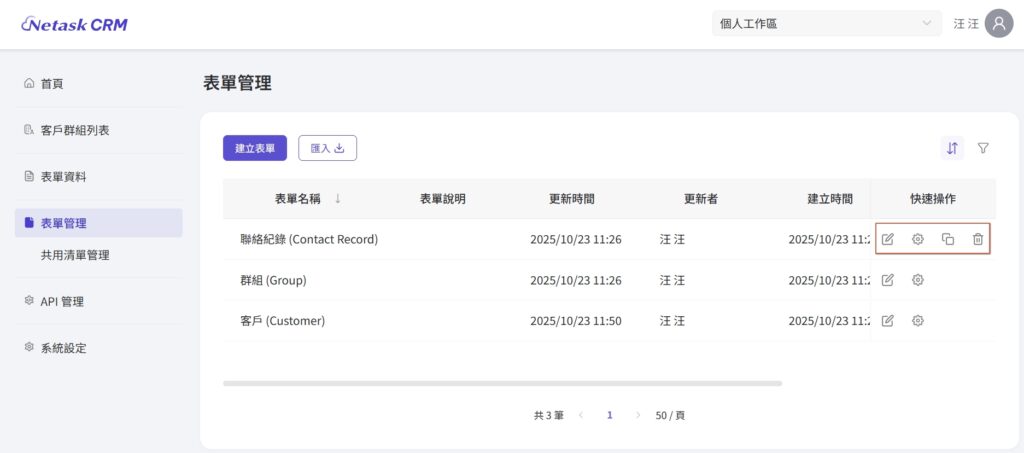Open settings gear for Customer form
The height and width of the screenshot is (453, 1024).
pyautogui.click(x=917, y=321)
